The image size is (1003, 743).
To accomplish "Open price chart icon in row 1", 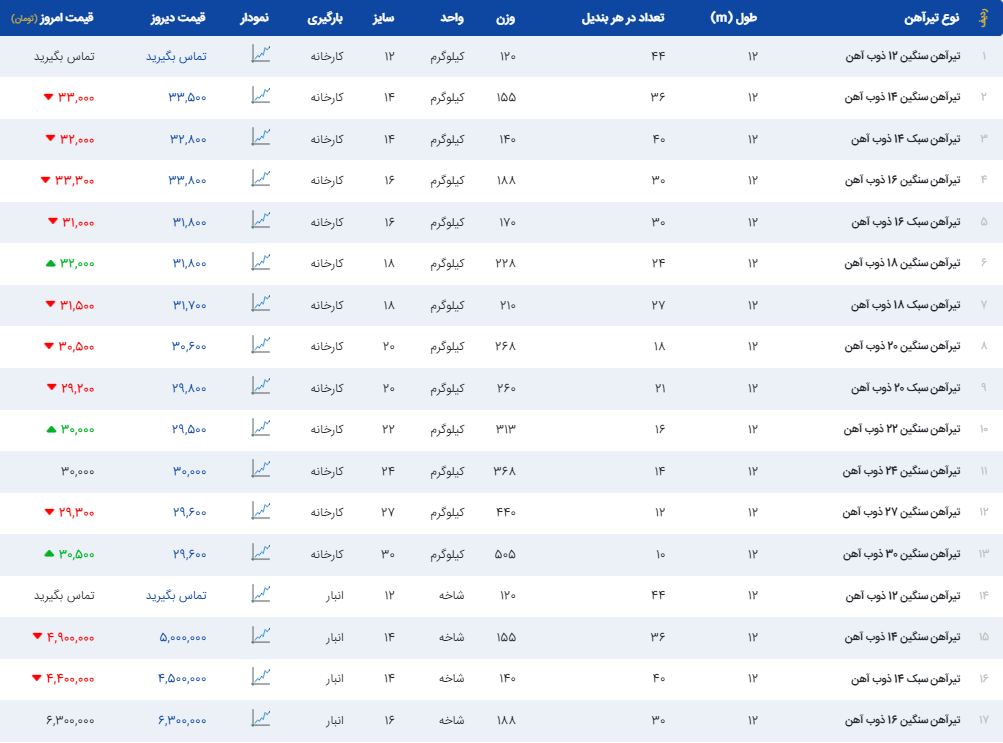I will coord(261,55).
